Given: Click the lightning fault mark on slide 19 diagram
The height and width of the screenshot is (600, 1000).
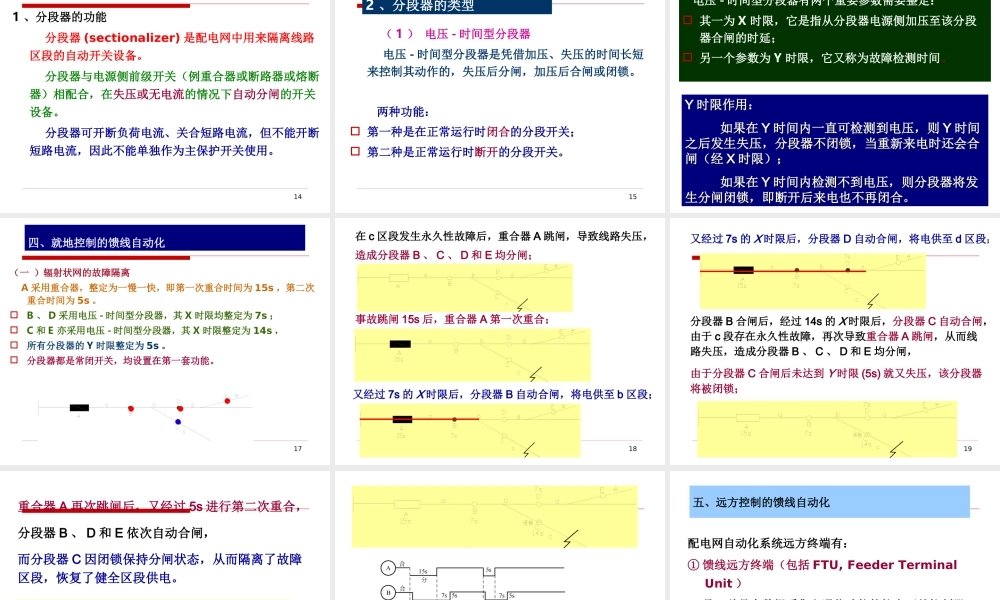Looking at the screenshot, I should pos(871,298).
